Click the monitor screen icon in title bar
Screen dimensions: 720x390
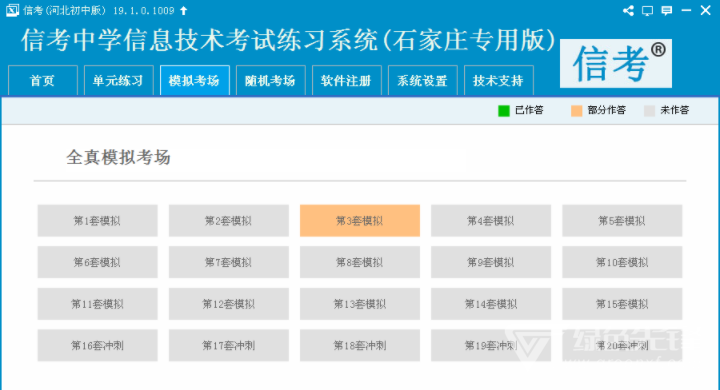[647, 11]
